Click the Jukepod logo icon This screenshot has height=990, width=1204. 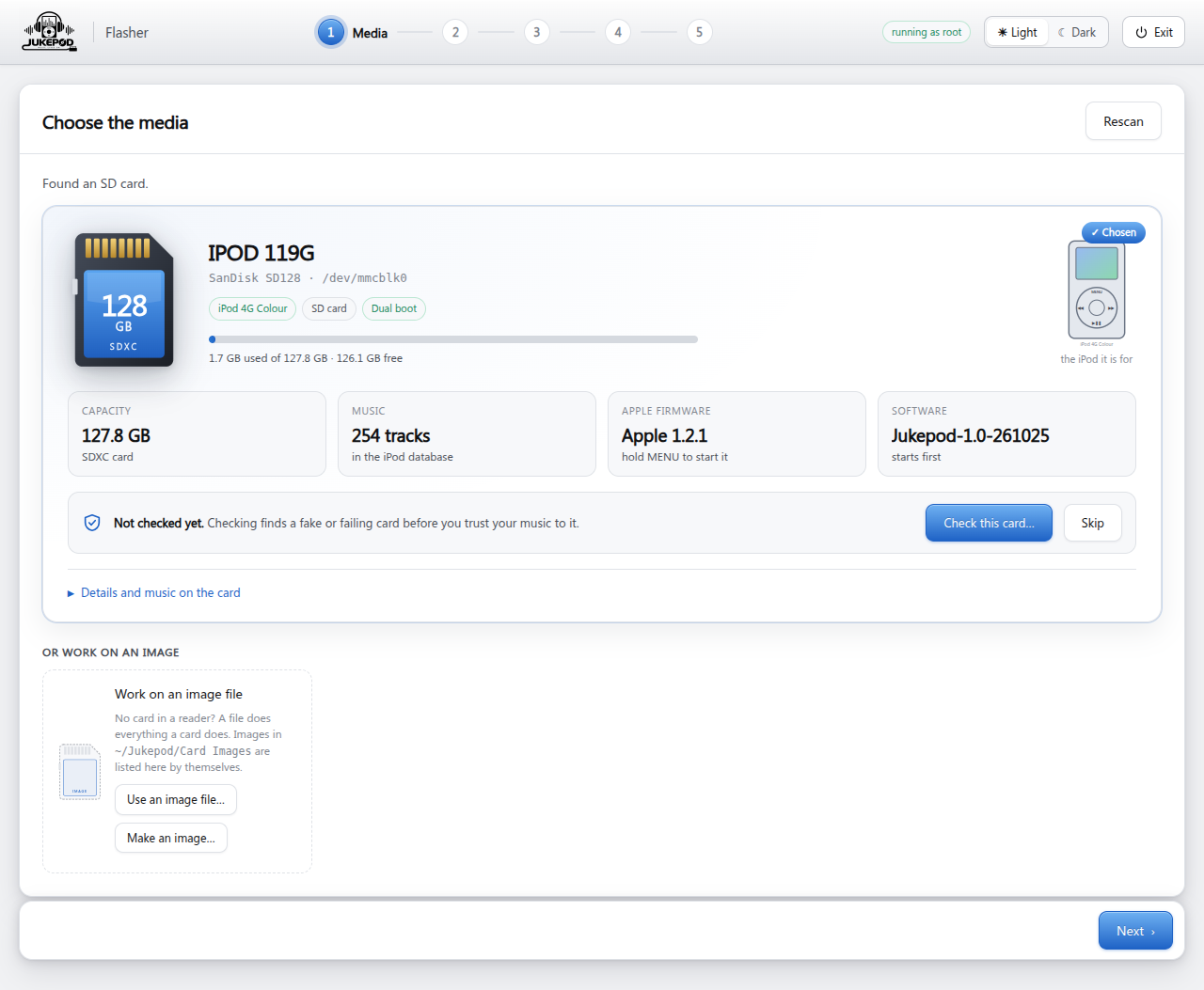pyautogui.click(x=49, y=31)
